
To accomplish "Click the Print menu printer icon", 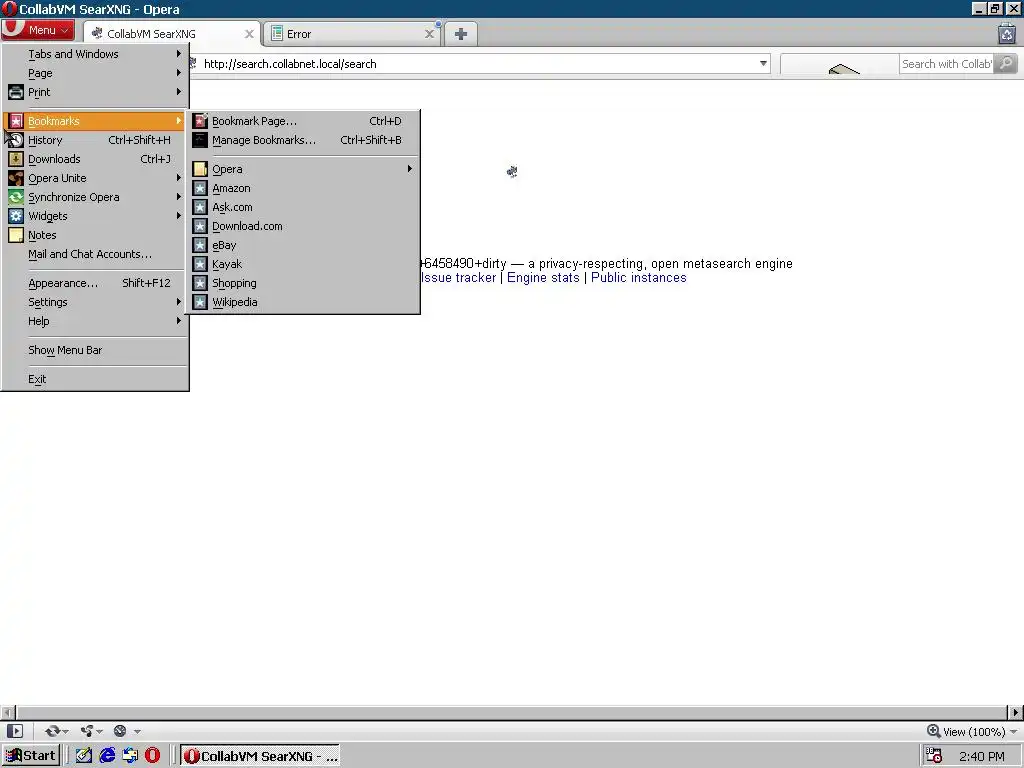I will (x=16, y=92).
